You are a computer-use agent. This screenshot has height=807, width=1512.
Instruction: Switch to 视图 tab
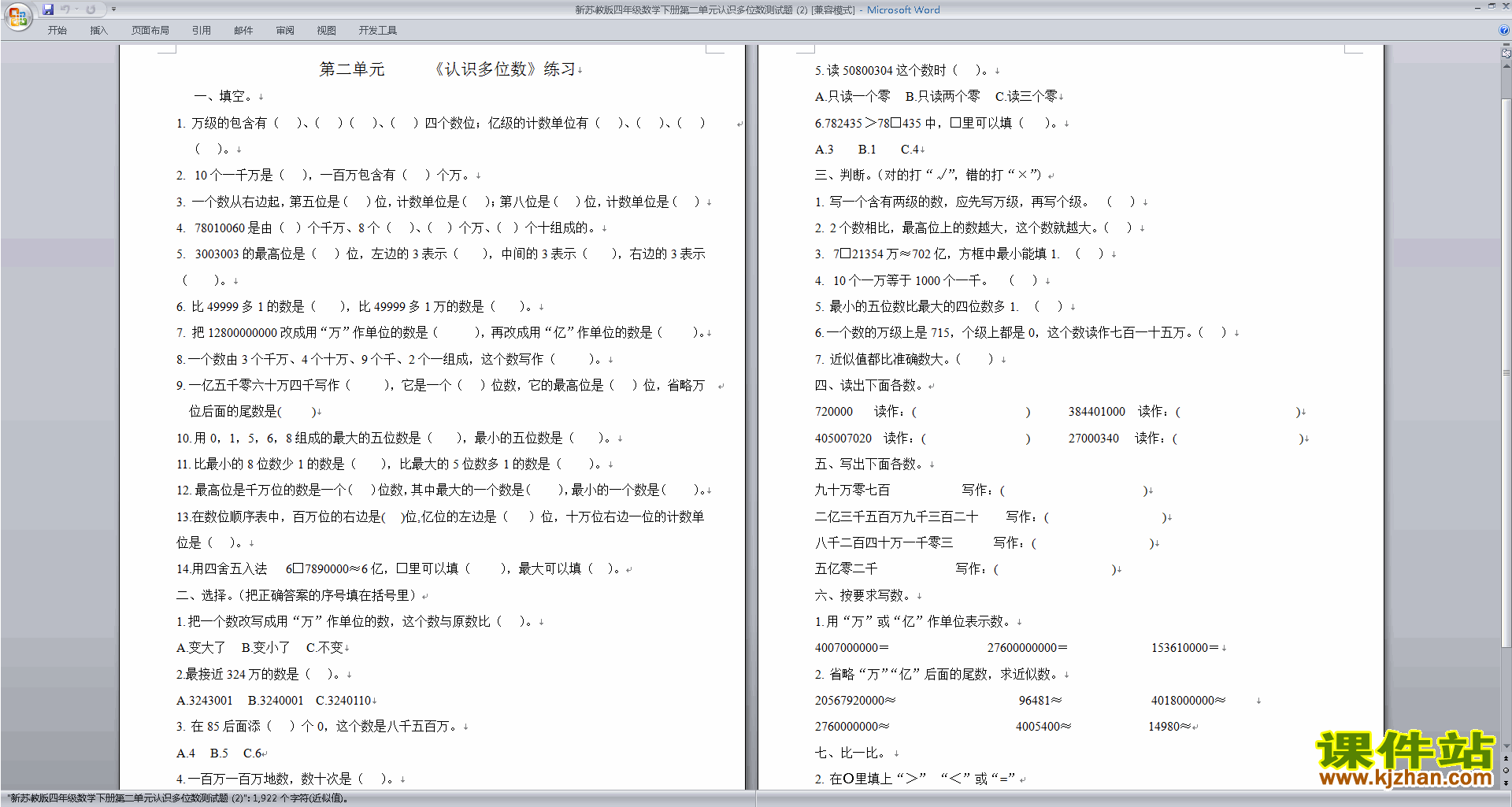[x=327, y=30]
